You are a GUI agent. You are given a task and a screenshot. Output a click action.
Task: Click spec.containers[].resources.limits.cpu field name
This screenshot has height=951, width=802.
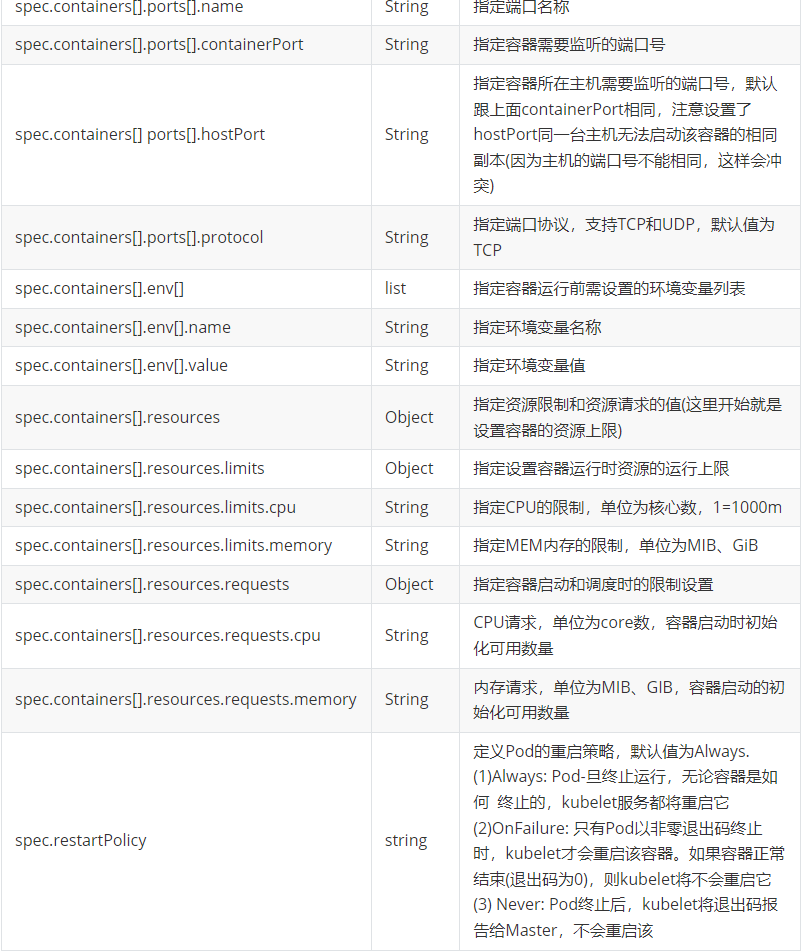pos(155,507)
